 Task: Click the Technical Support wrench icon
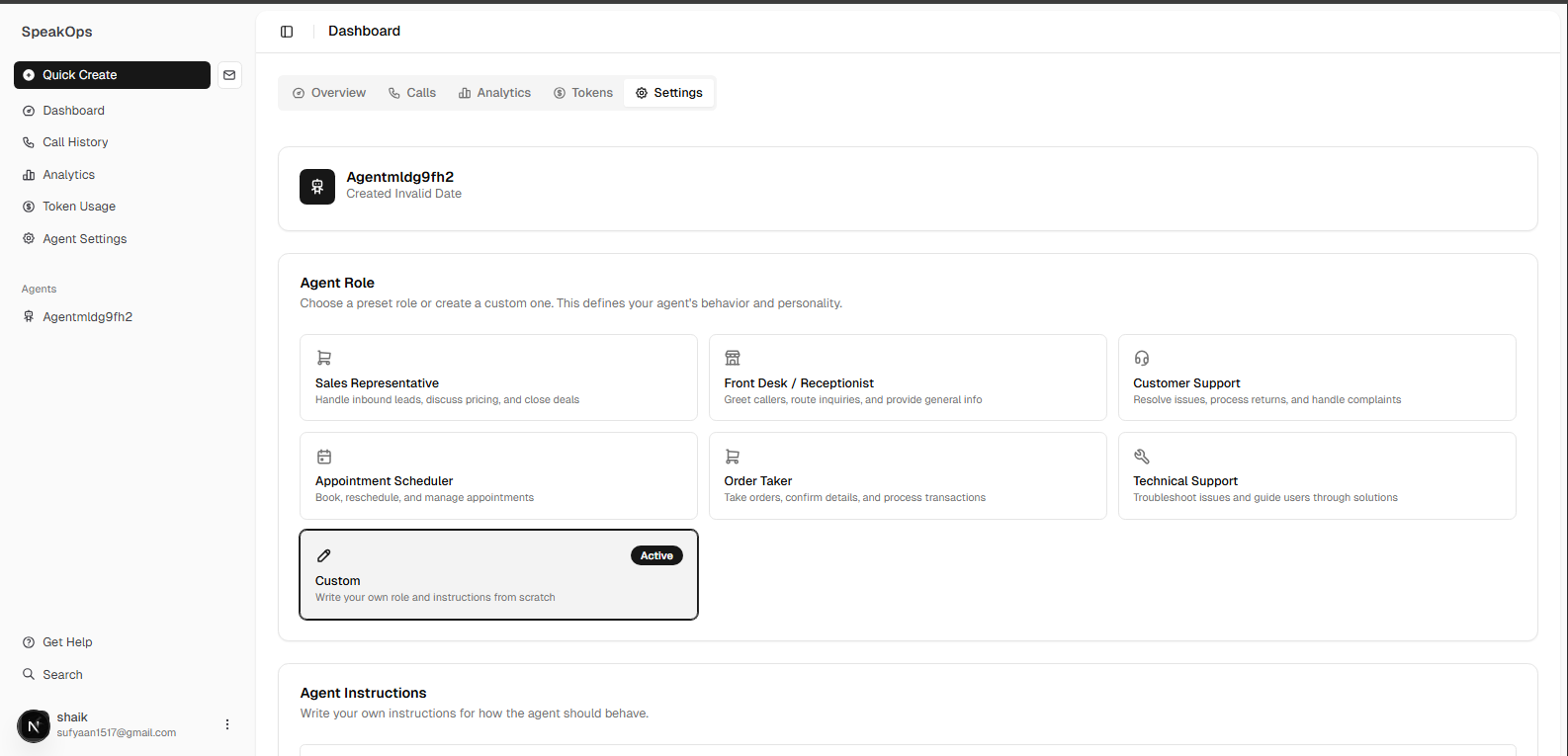tap(1142, 457)
